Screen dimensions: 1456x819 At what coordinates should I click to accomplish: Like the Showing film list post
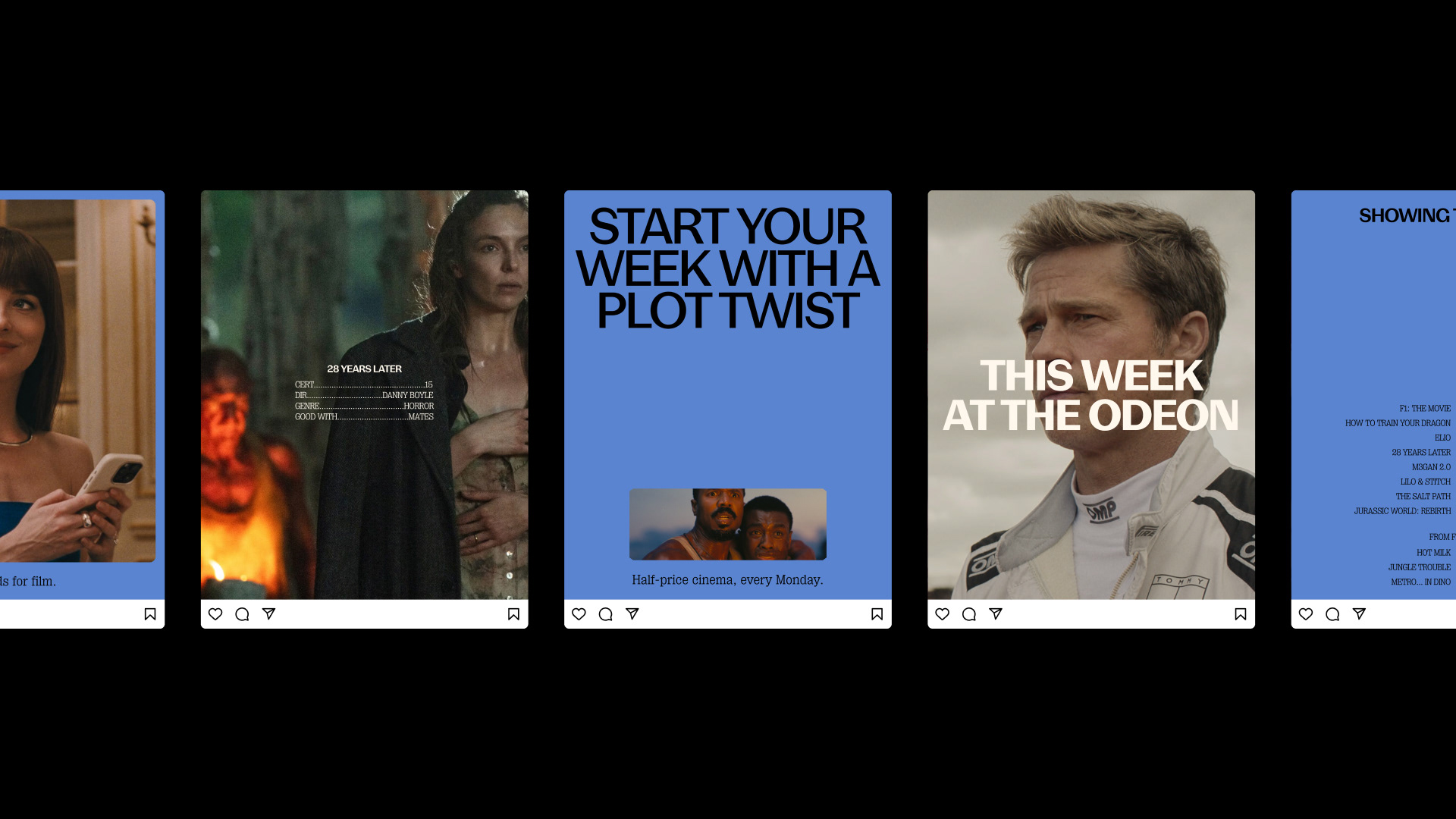(1305, 614)
